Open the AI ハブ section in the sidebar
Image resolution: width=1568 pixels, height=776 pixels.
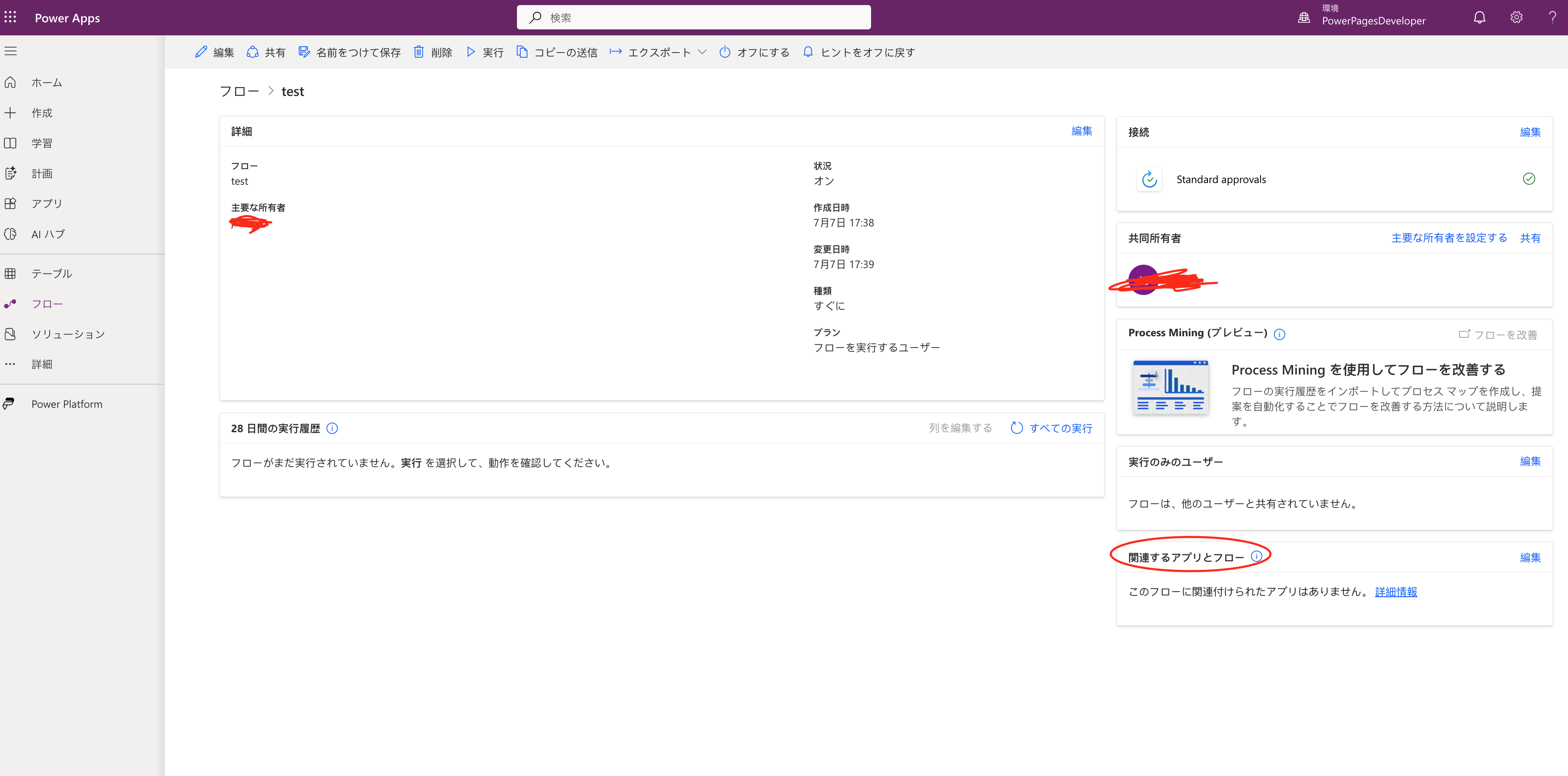pos(48,234)
